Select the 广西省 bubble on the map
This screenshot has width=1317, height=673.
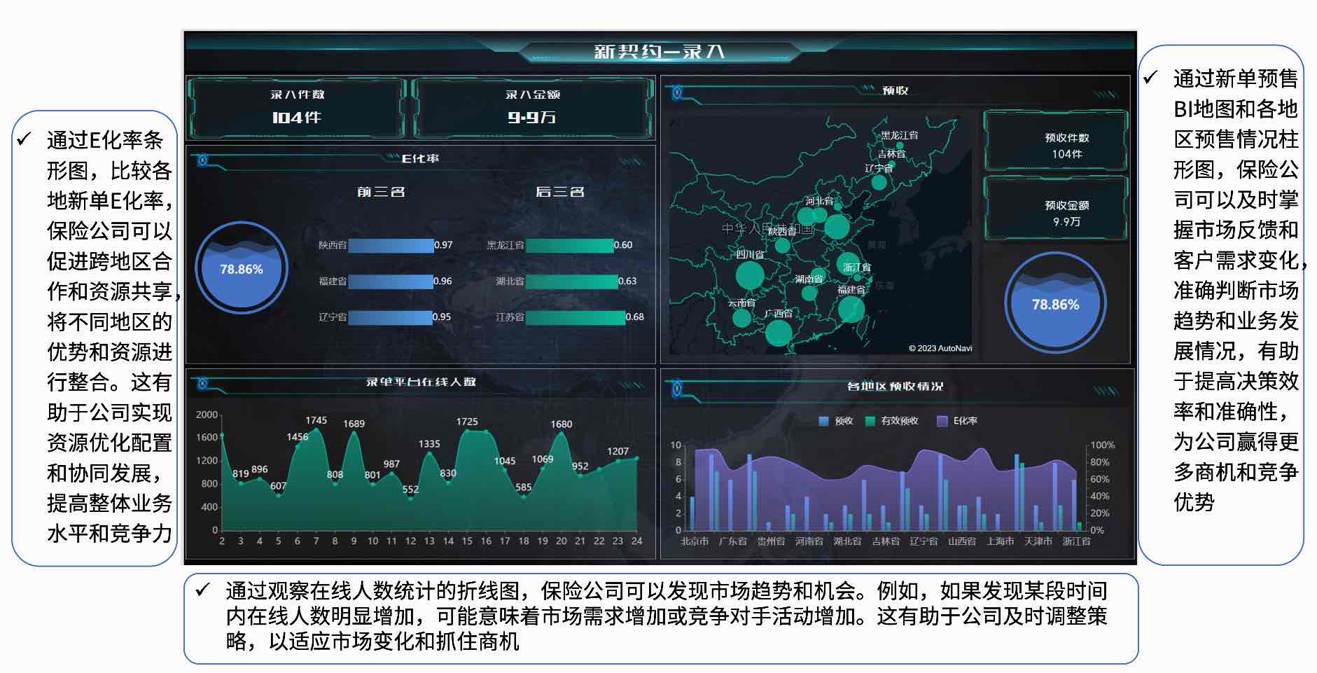point(778,332)
